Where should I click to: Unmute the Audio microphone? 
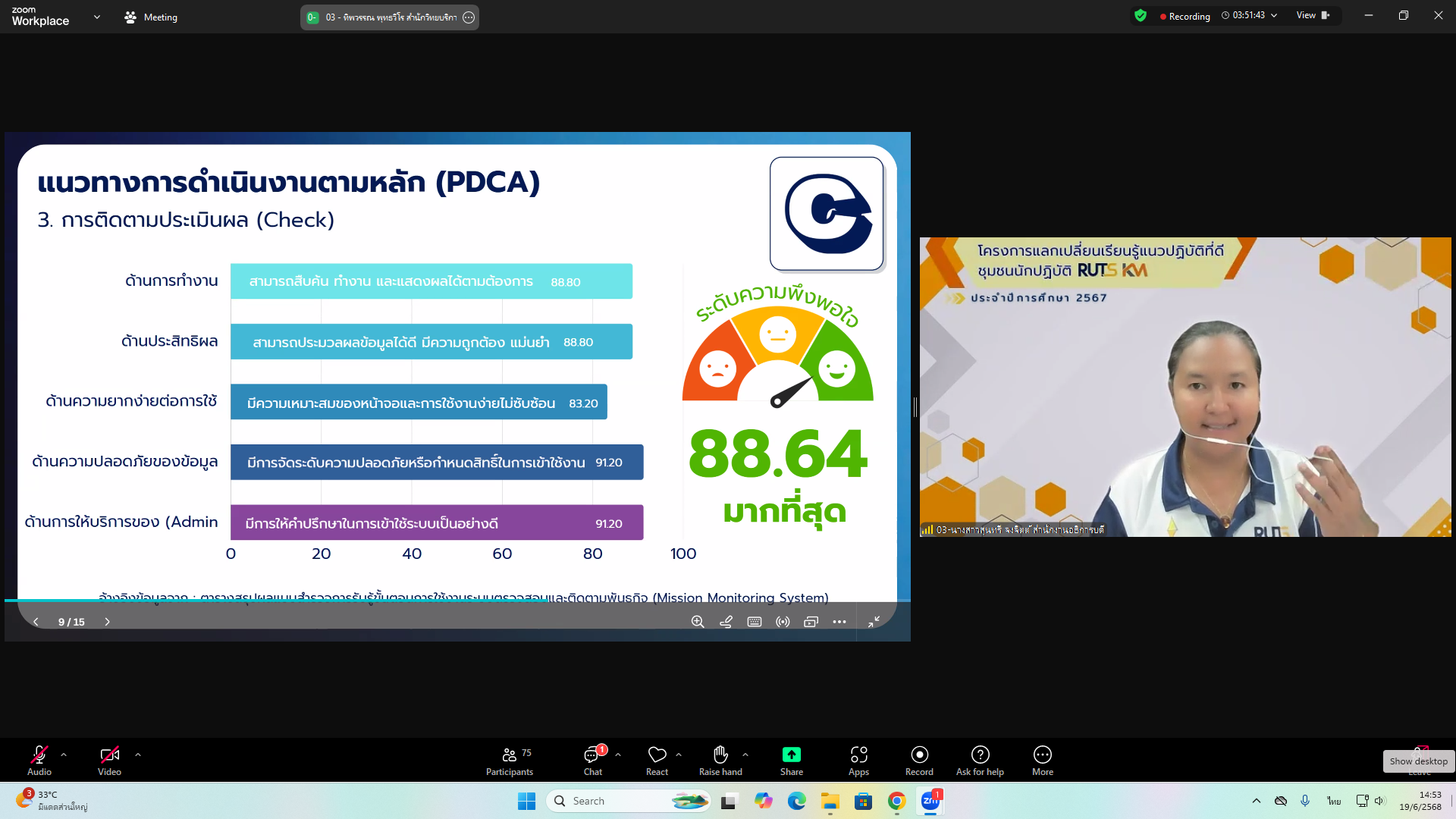click(39, 760)
